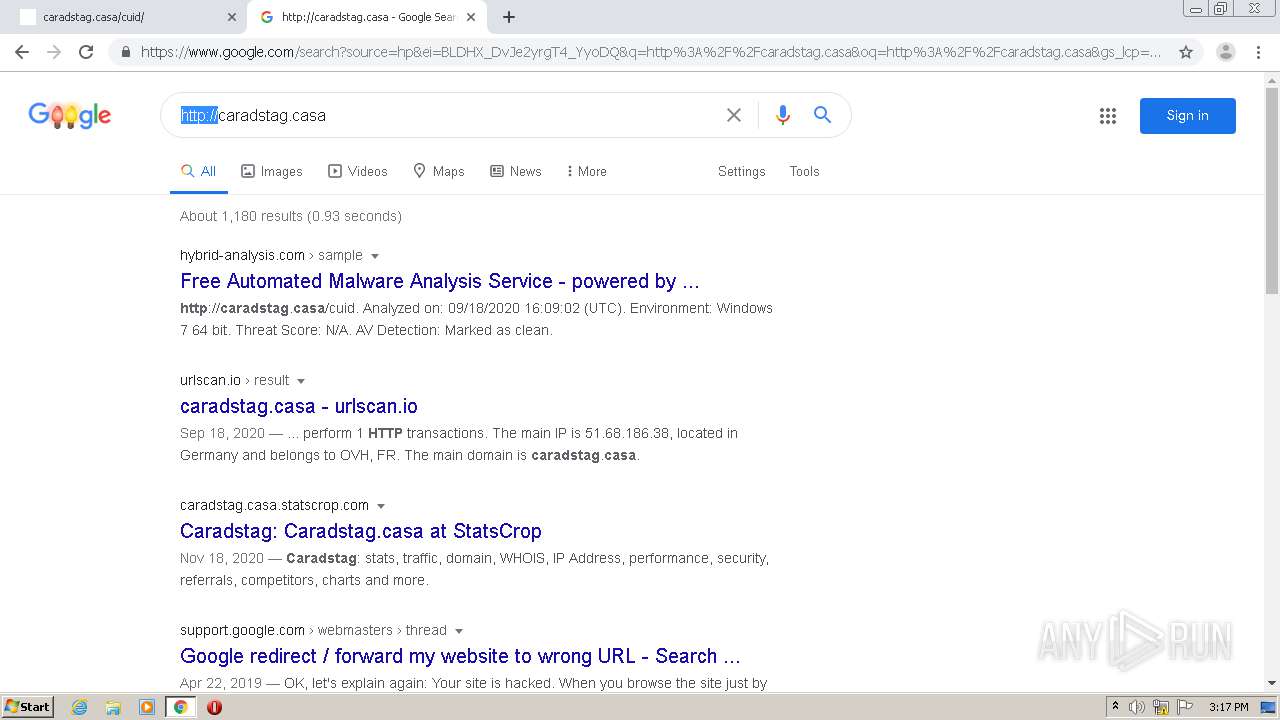
Task: Open Caradstag.casa at StatsCrop result
Action: (361, 531)
